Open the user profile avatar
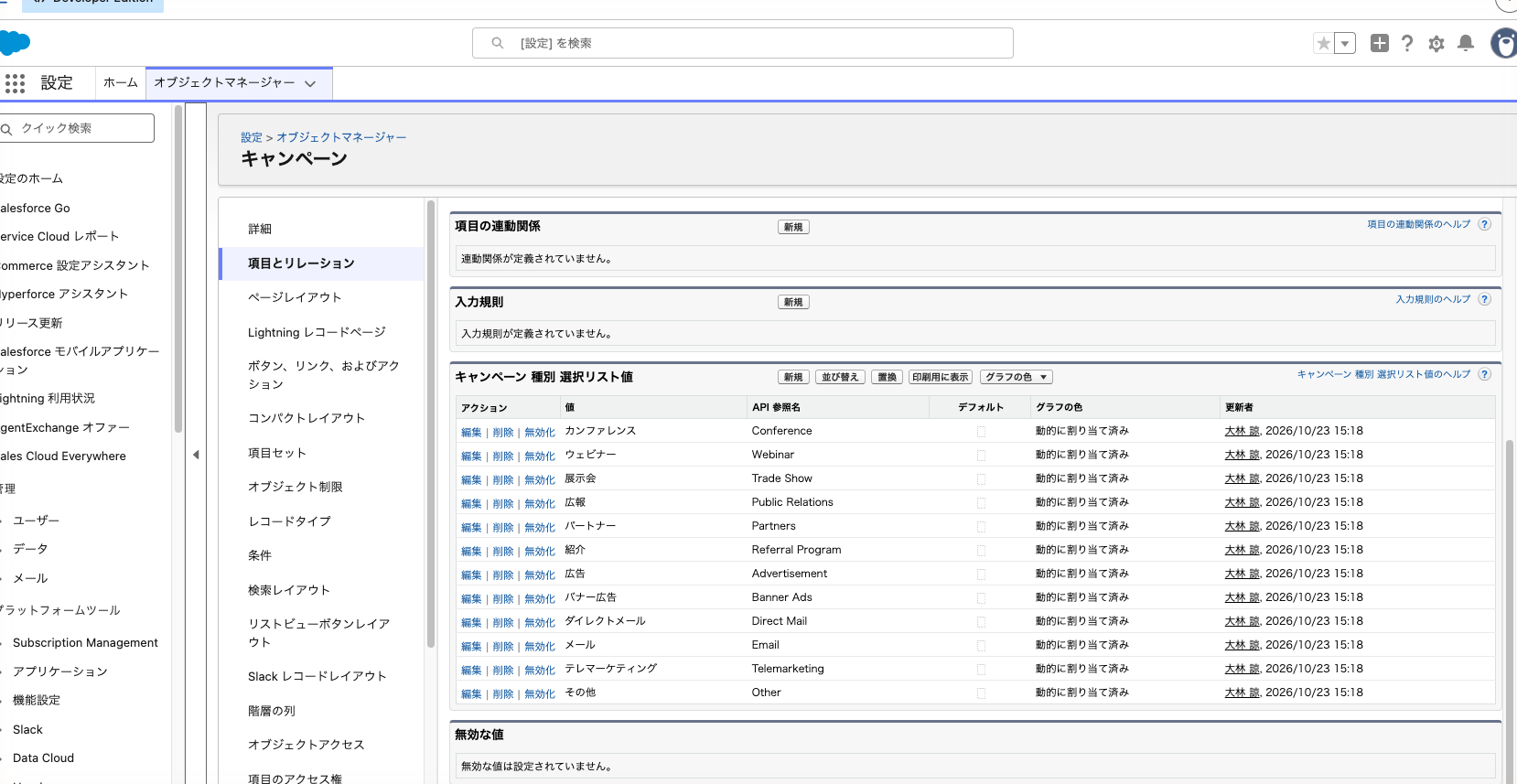This screenshot has width=1517, height=784. click(1504, 43)
